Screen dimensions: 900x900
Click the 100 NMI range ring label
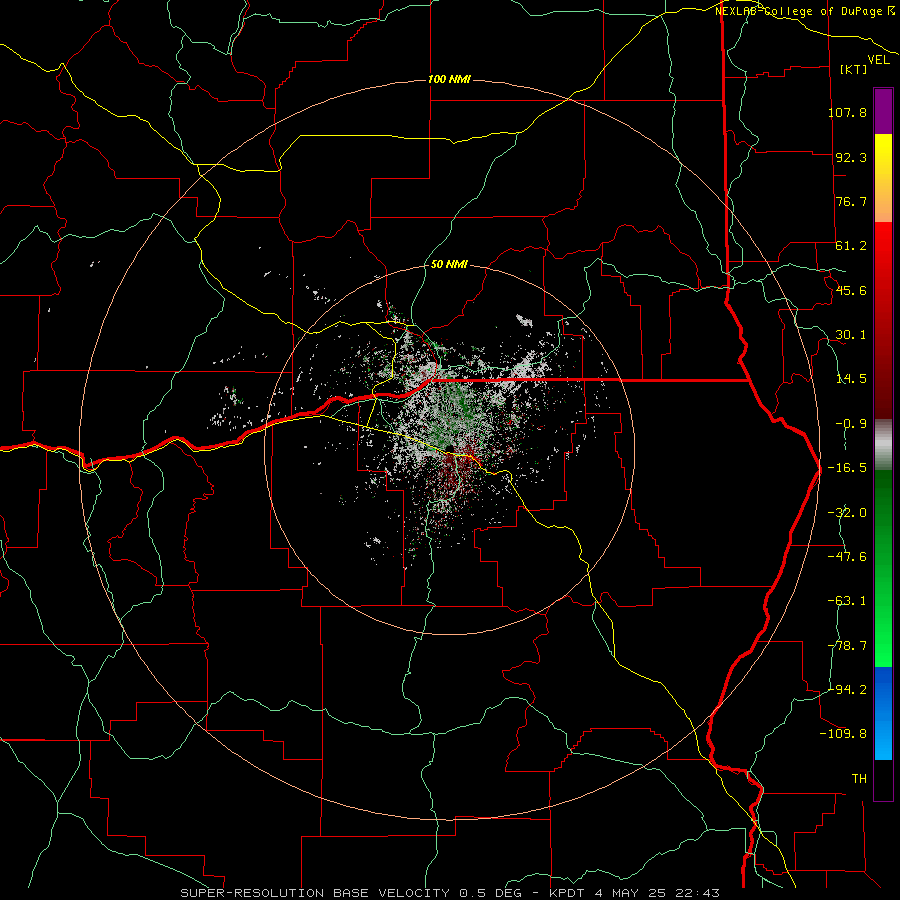point(449,79)
